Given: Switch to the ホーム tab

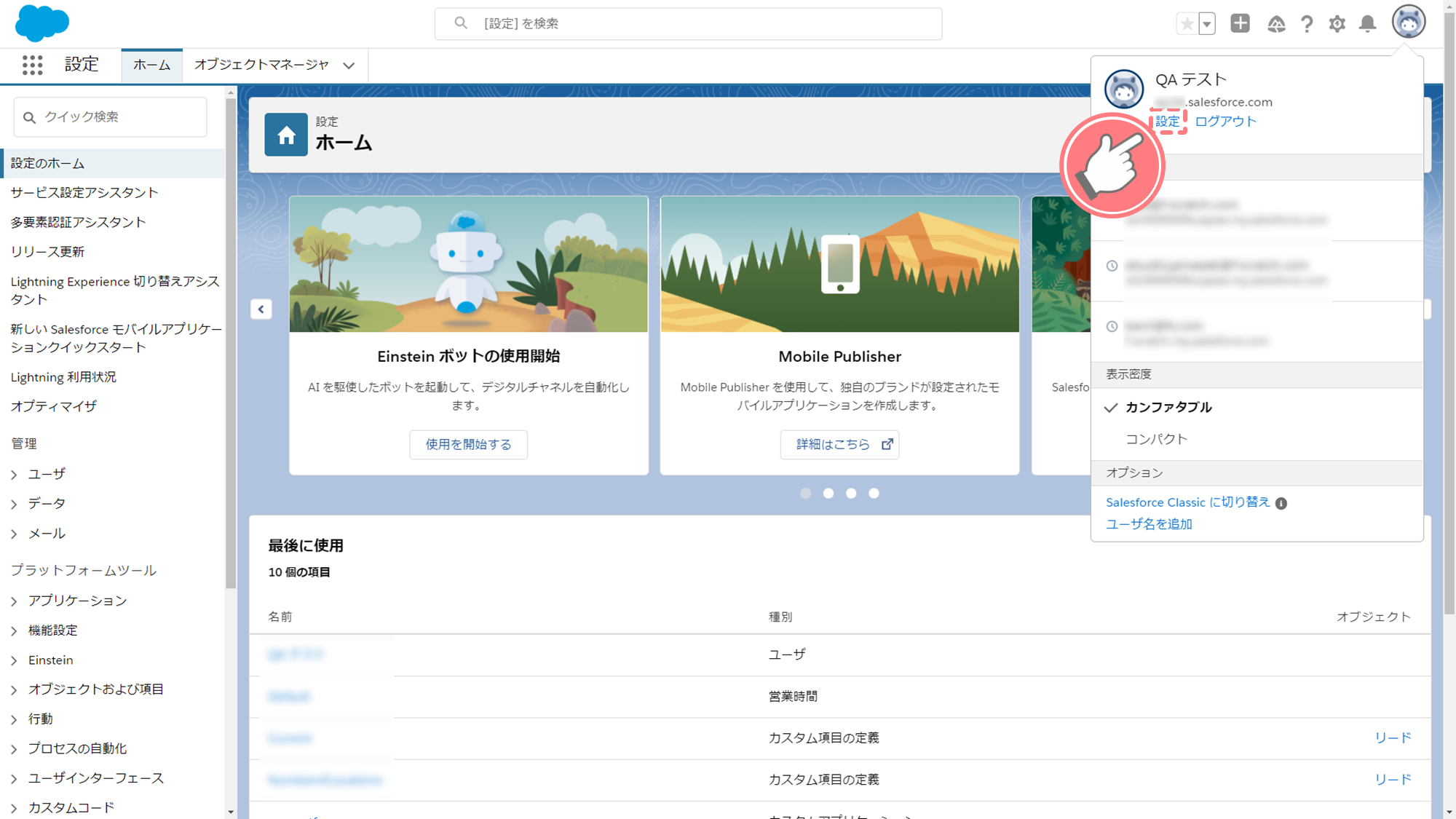Looking at the screenshot, I should coord(151,65).
